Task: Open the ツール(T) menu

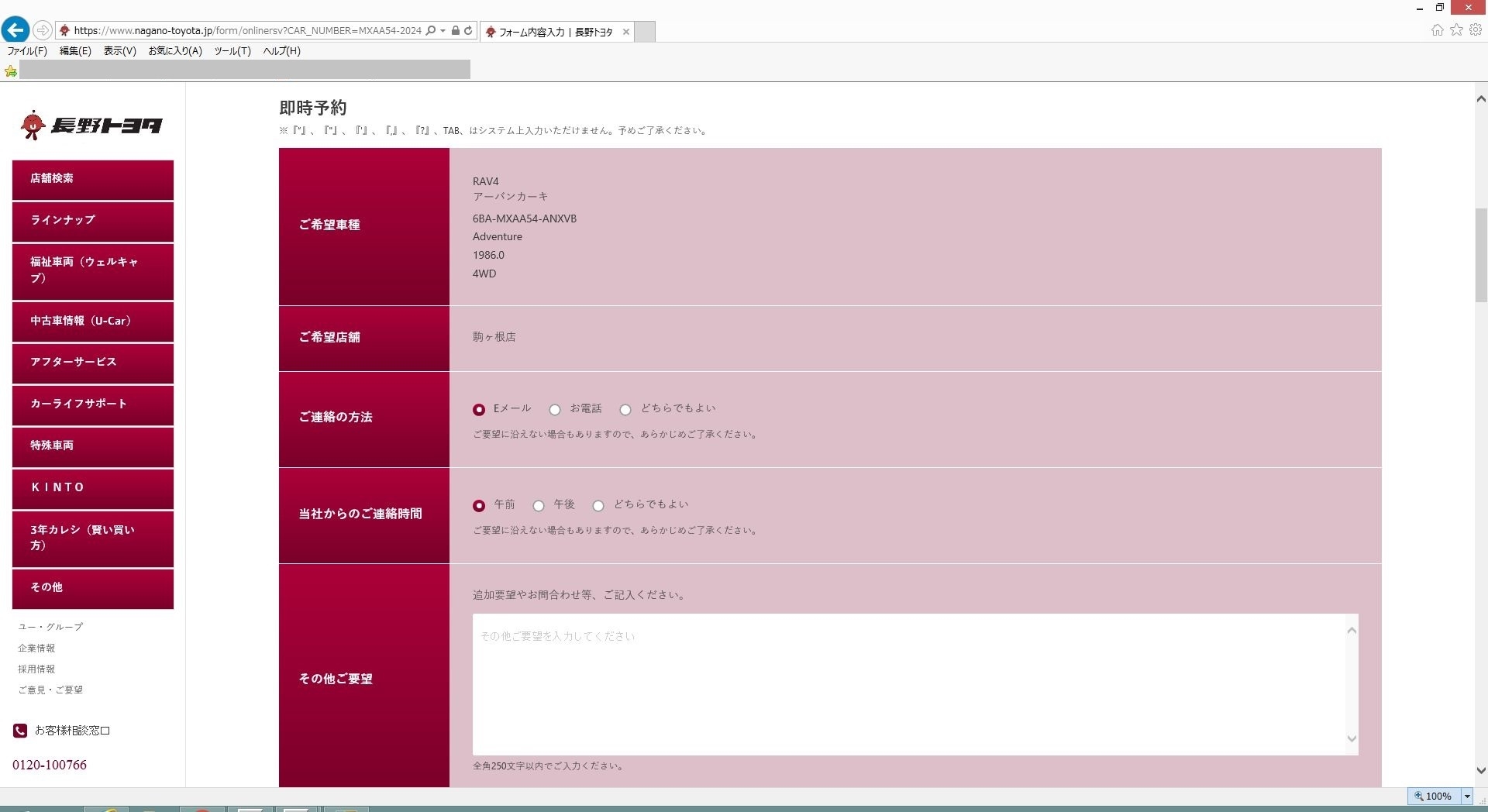Action: [x=232, y=51]
